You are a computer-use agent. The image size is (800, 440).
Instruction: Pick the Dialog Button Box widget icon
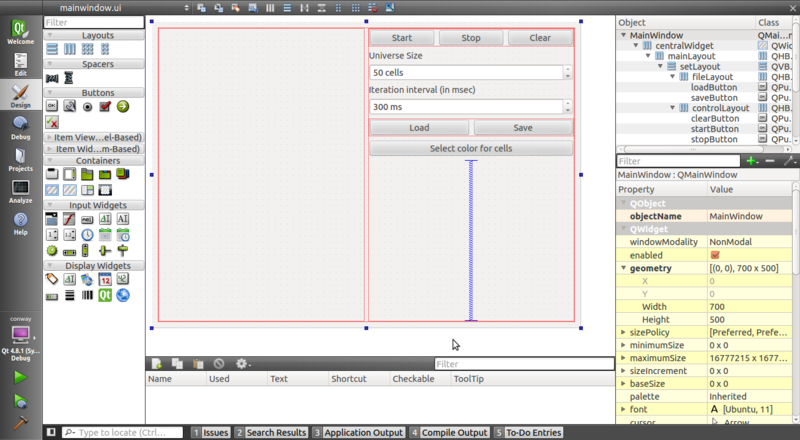[52, 122]
